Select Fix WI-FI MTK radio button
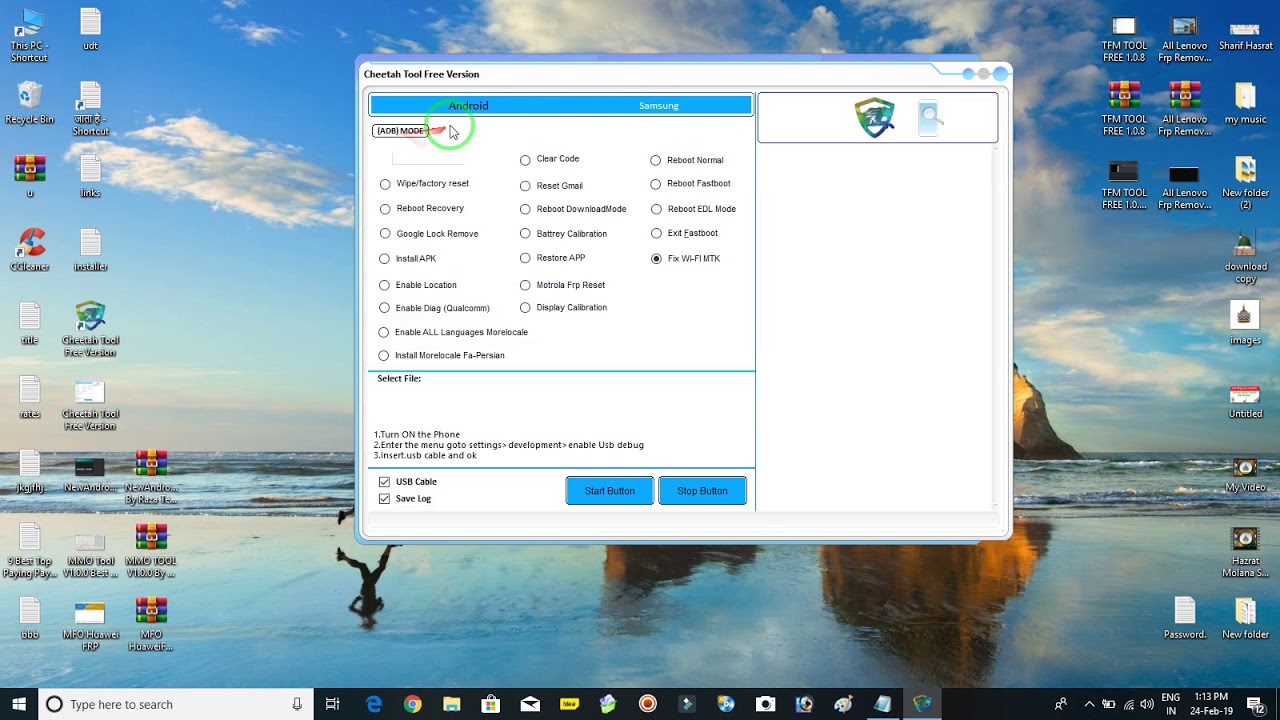Image resolution: width=1280 pixels, height=720 pixels. pyautogui.click(x=656, y=259)
